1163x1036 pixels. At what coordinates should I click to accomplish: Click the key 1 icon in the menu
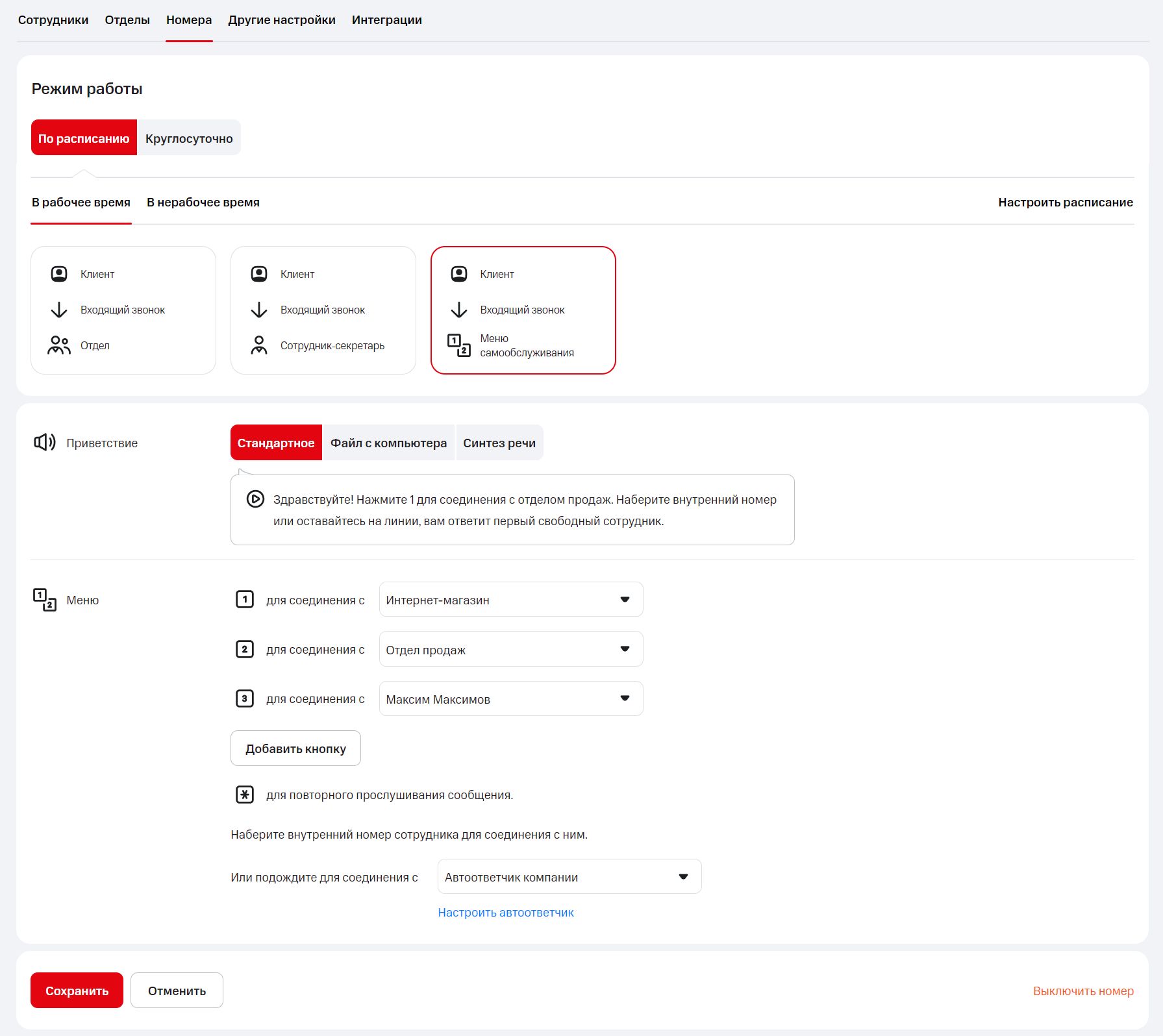[x=245, y=599]
